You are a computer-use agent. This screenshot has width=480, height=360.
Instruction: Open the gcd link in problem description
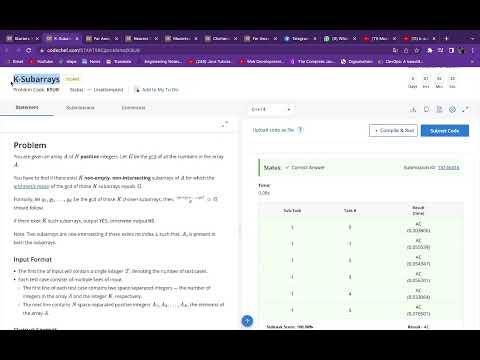[152, 156]
